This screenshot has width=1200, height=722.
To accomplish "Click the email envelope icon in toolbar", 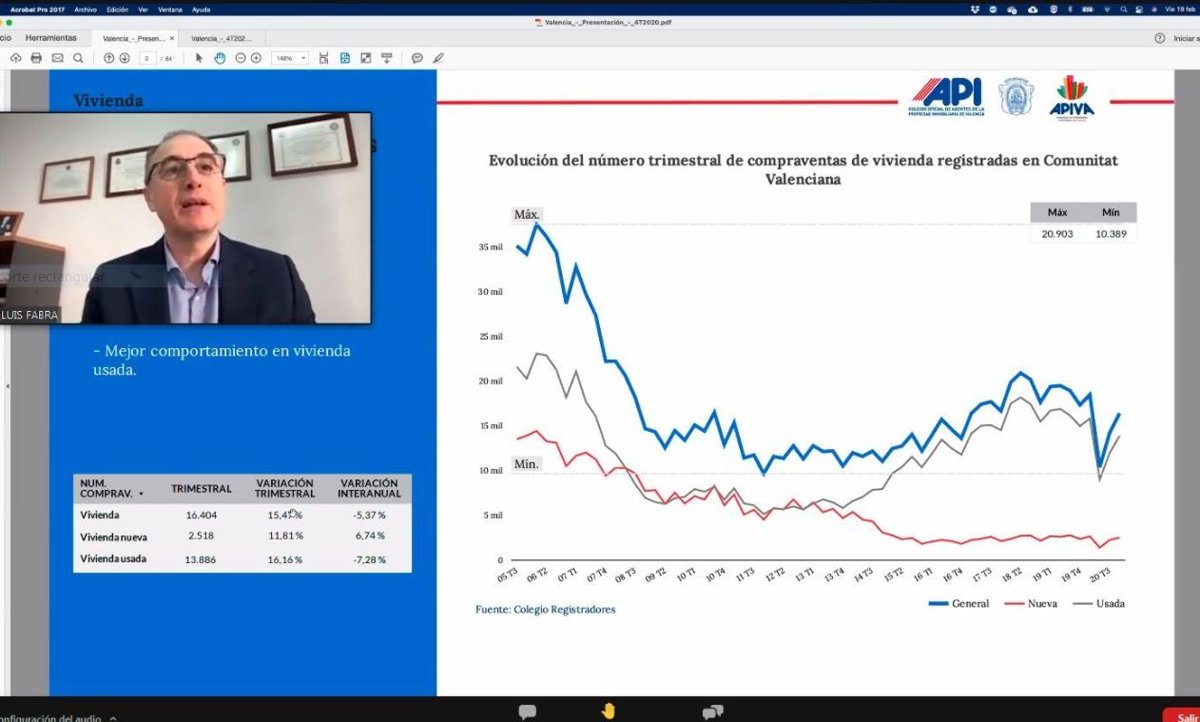I will tap(57, 58).
